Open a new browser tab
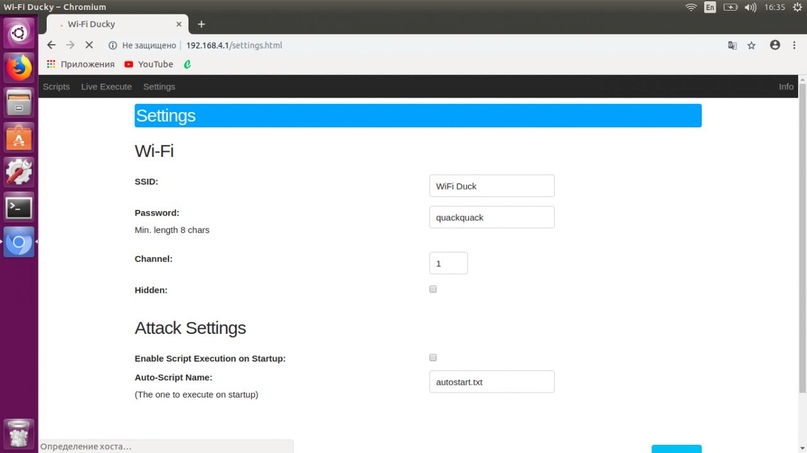Viewport: 807px width, 453px height. pos(201,24)
